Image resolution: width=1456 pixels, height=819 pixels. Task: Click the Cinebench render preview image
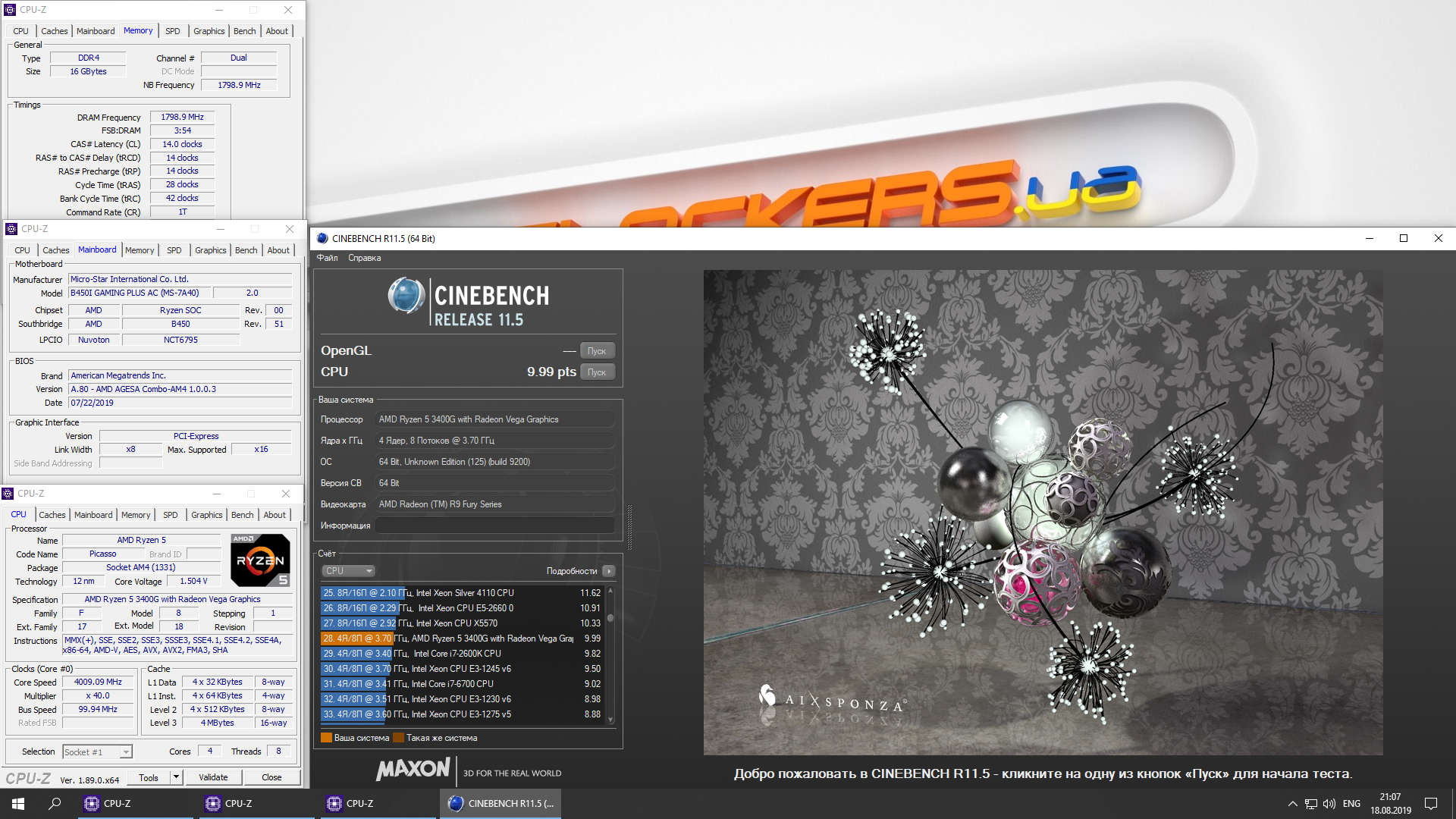(1043, 513)
